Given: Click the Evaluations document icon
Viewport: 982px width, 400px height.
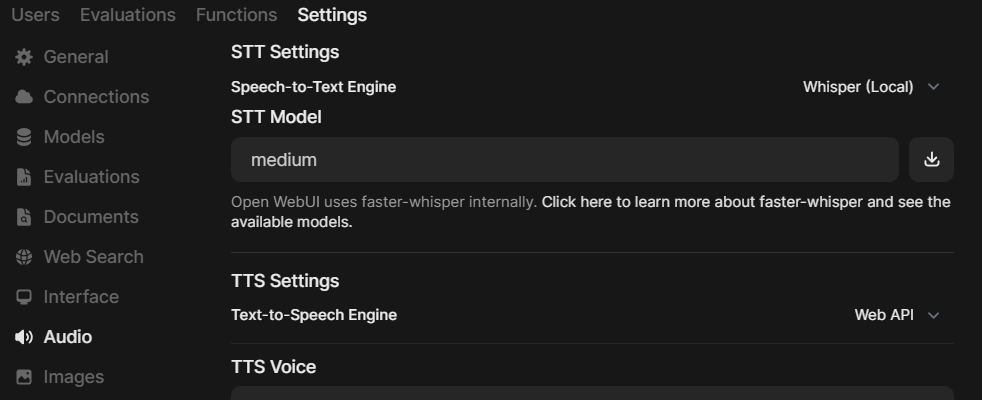Looking at the screenshot, I should 24,177.
